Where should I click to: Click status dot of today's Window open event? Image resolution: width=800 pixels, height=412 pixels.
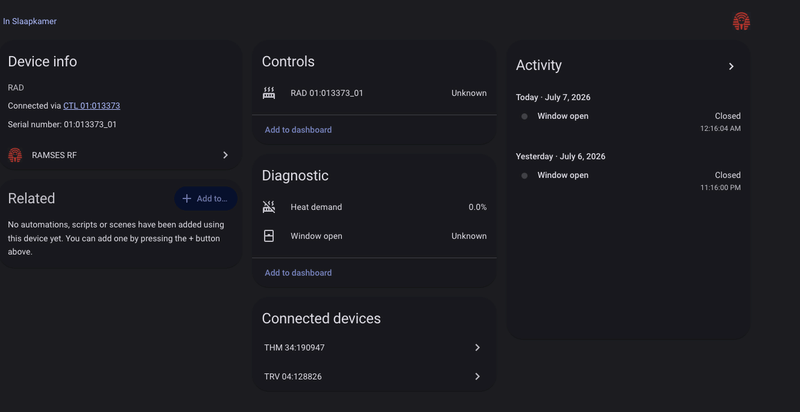[x=524, y=116]
